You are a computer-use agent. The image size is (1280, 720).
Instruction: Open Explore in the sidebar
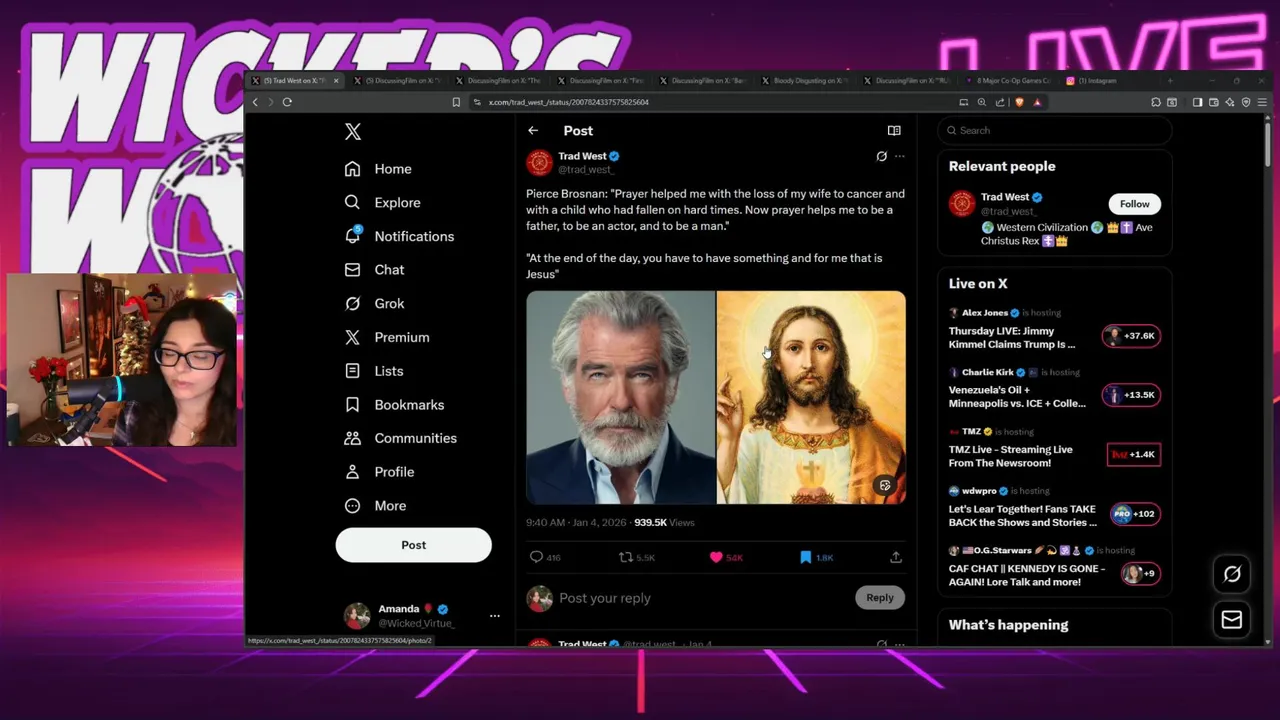[x=383, y=202]
